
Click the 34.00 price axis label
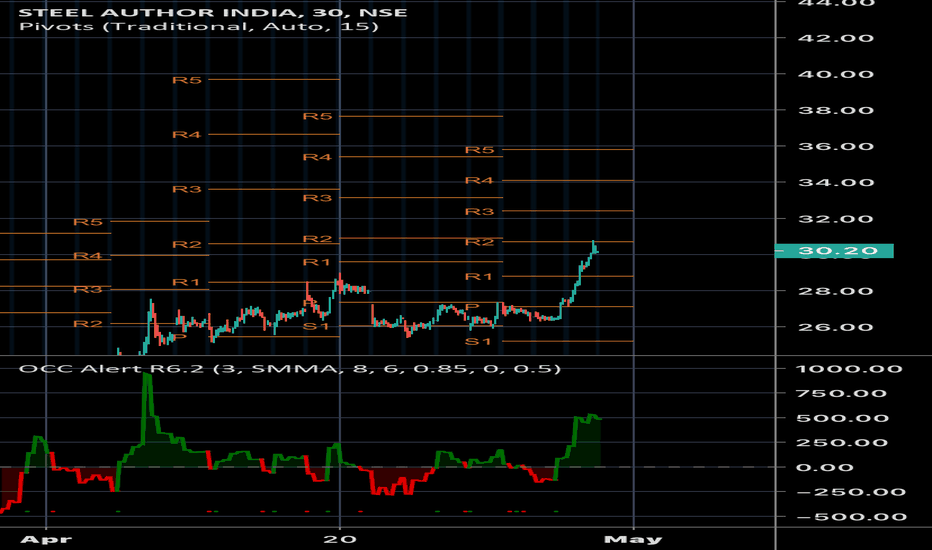(836, 183)
